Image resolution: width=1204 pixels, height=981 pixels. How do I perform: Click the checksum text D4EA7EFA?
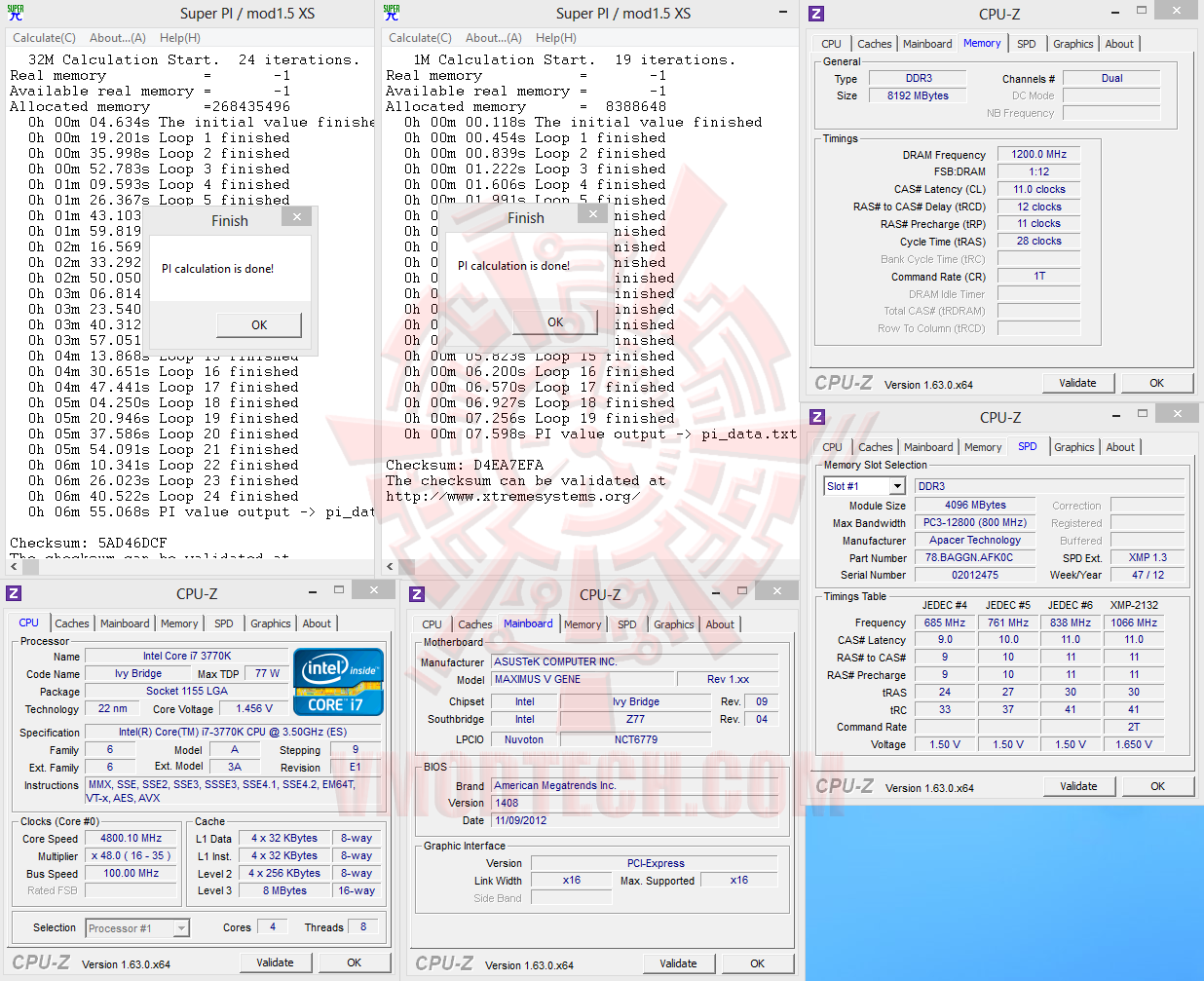508,465
